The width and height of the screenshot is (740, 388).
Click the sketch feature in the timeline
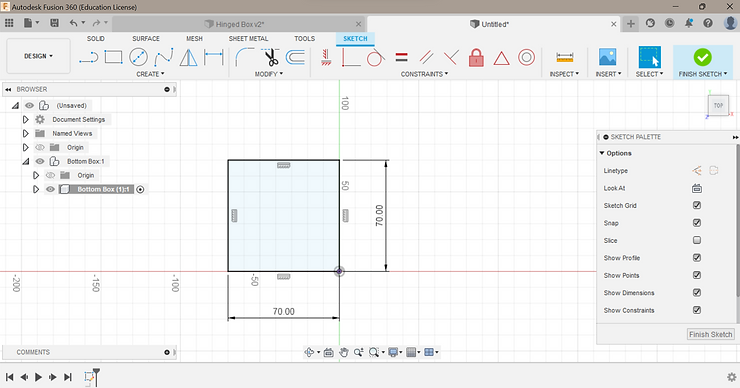click(x=89, y=377)
